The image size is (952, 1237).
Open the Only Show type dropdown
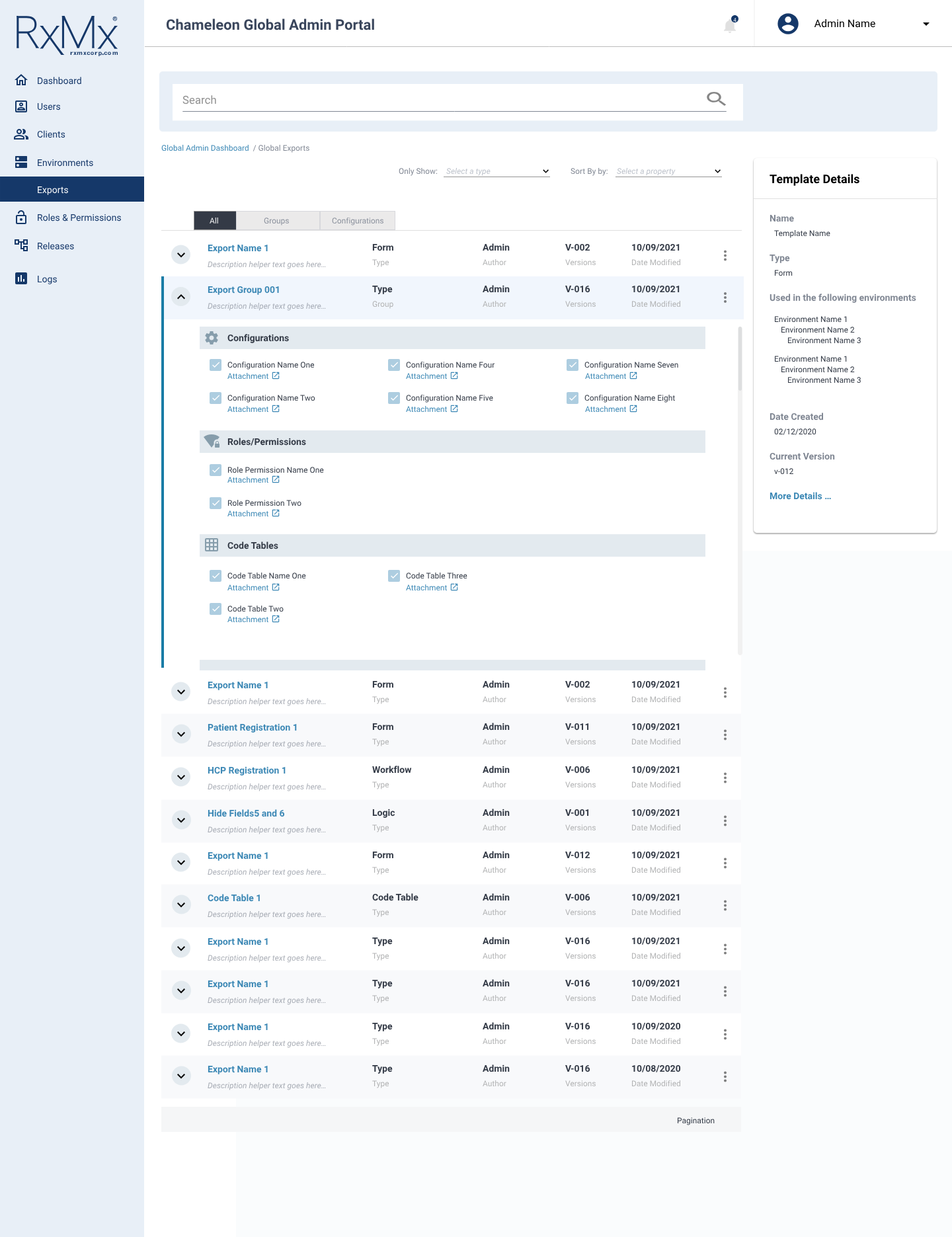tap(497, 171)
